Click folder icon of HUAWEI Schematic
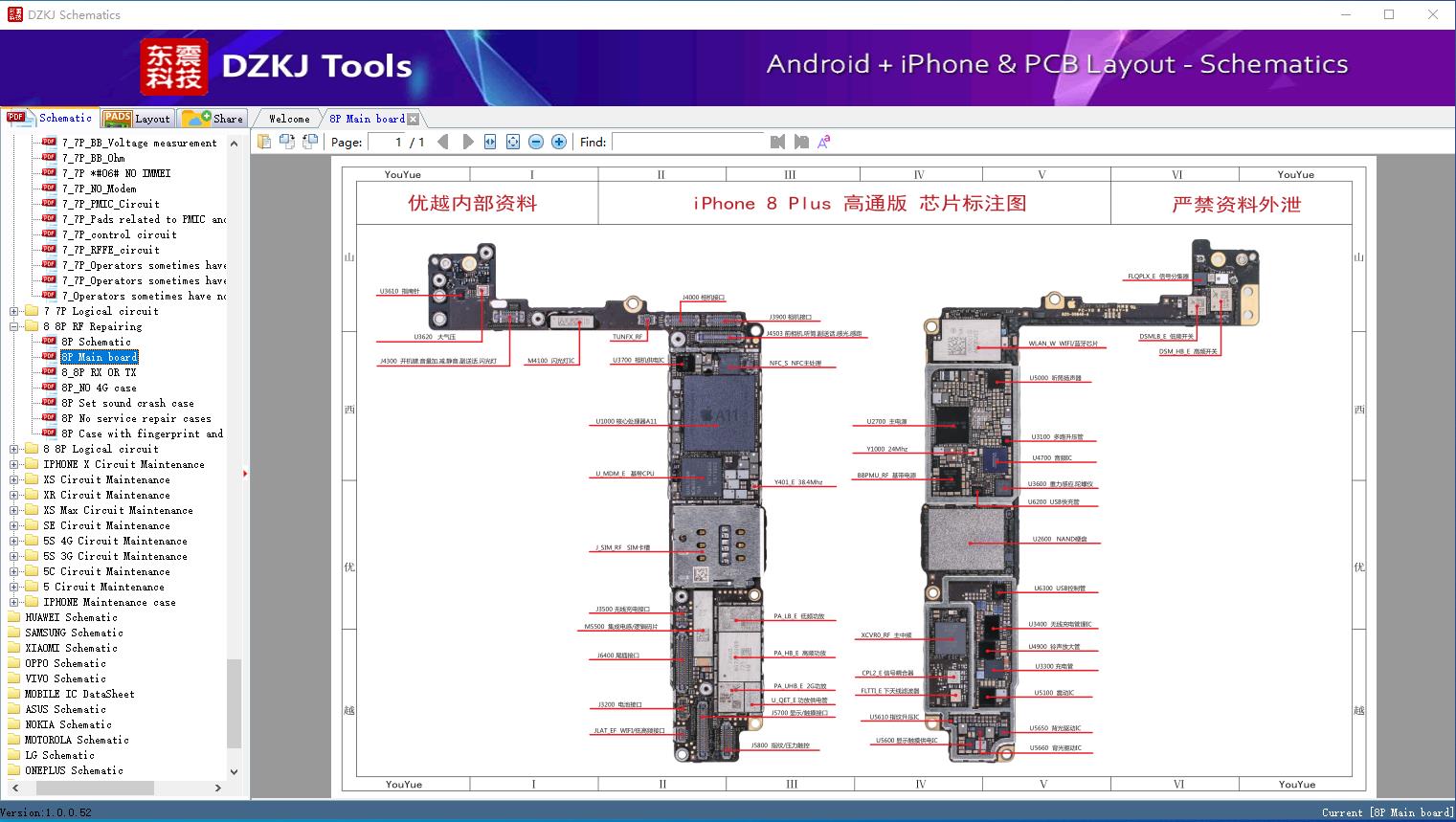The height and width of the screenshot is (822, 1456). 13,617
